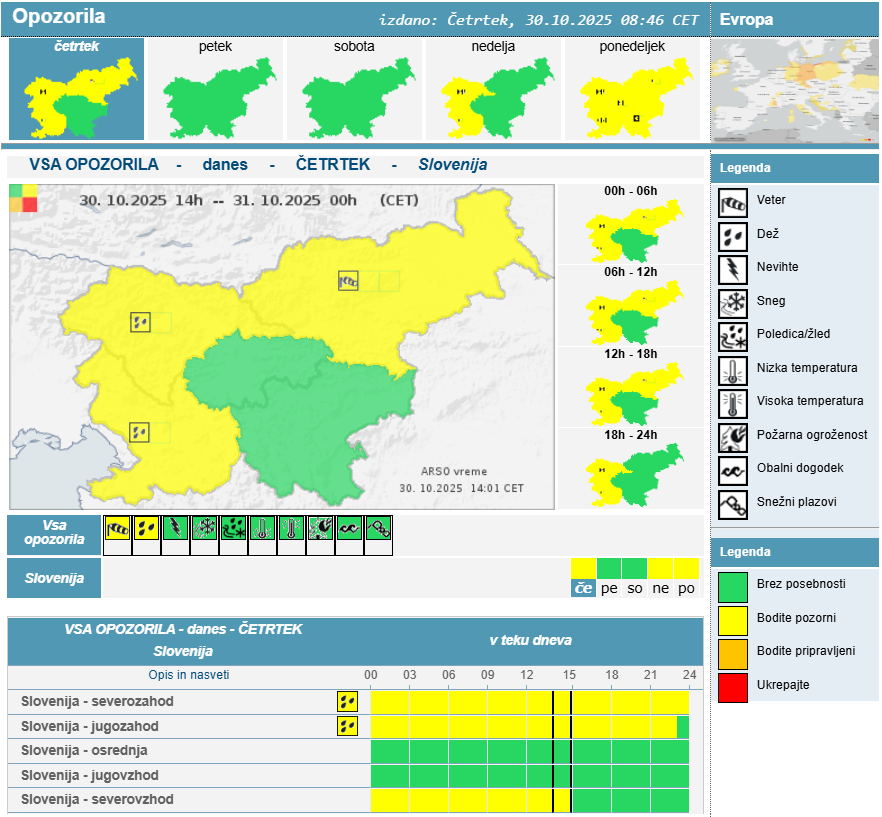Click the wind icon on northeast map region
This screenshot has width=882, height=817.
348,281
